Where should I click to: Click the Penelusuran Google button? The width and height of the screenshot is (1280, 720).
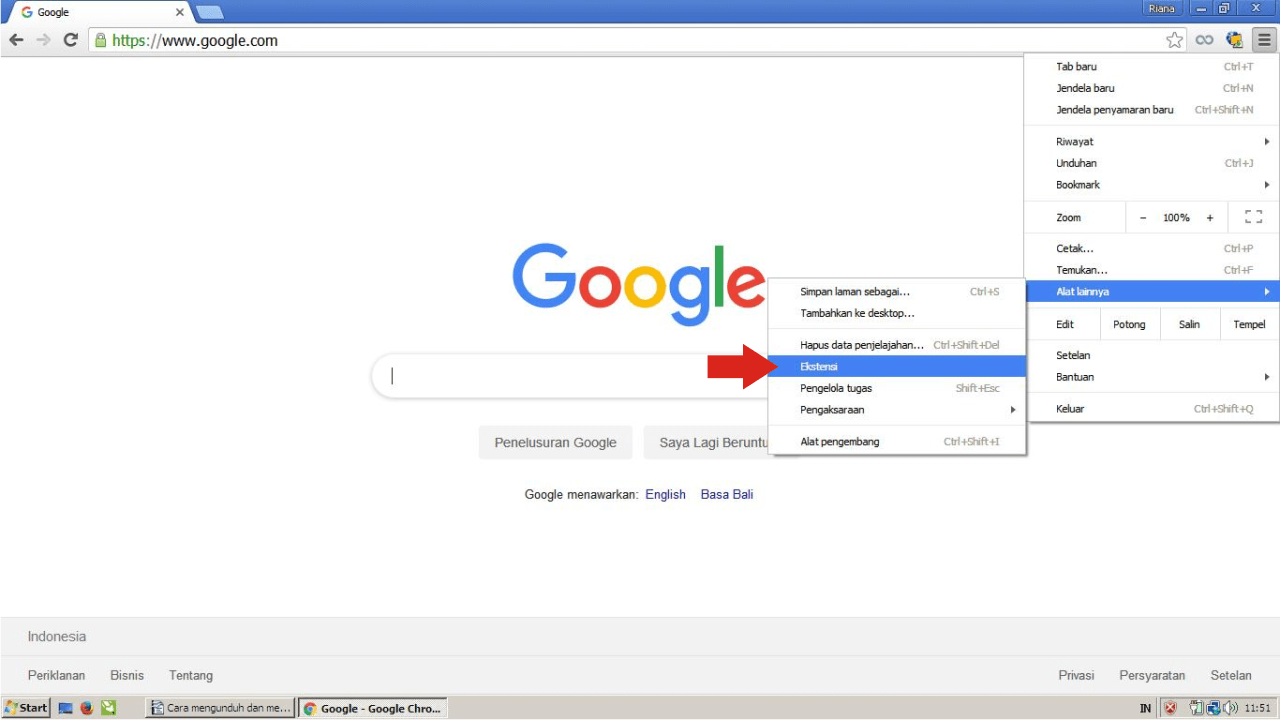(555, 442)
